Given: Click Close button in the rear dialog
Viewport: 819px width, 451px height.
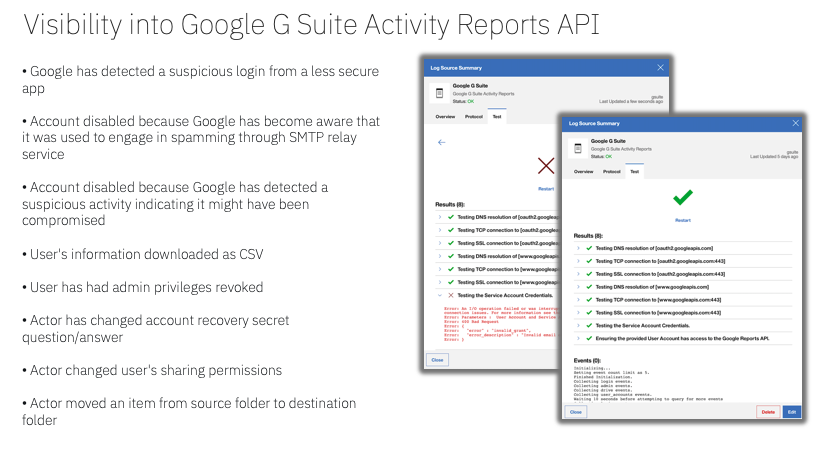Looking at the screenshot, I should (437, 360).
